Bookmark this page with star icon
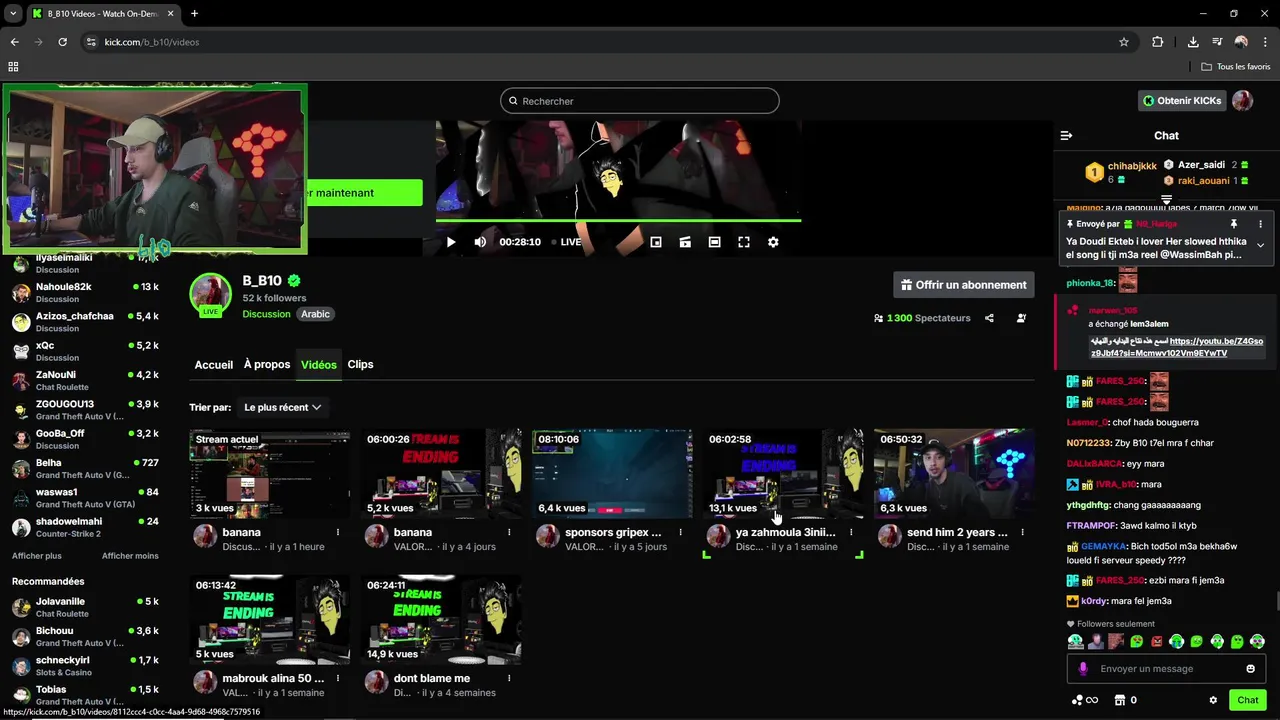1280x720 pixels. (x=1124, y=42)
